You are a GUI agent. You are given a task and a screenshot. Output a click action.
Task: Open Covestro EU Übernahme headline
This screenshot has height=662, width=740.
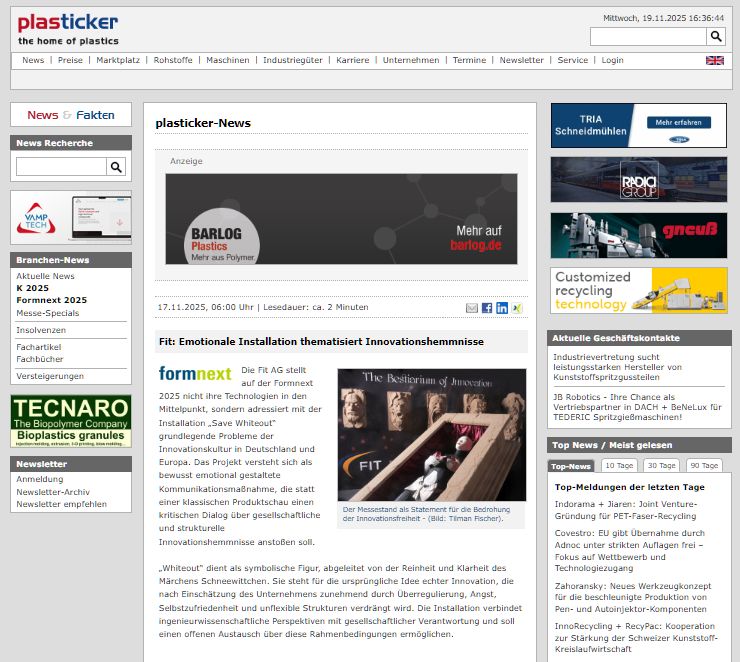tap(630, 551)
